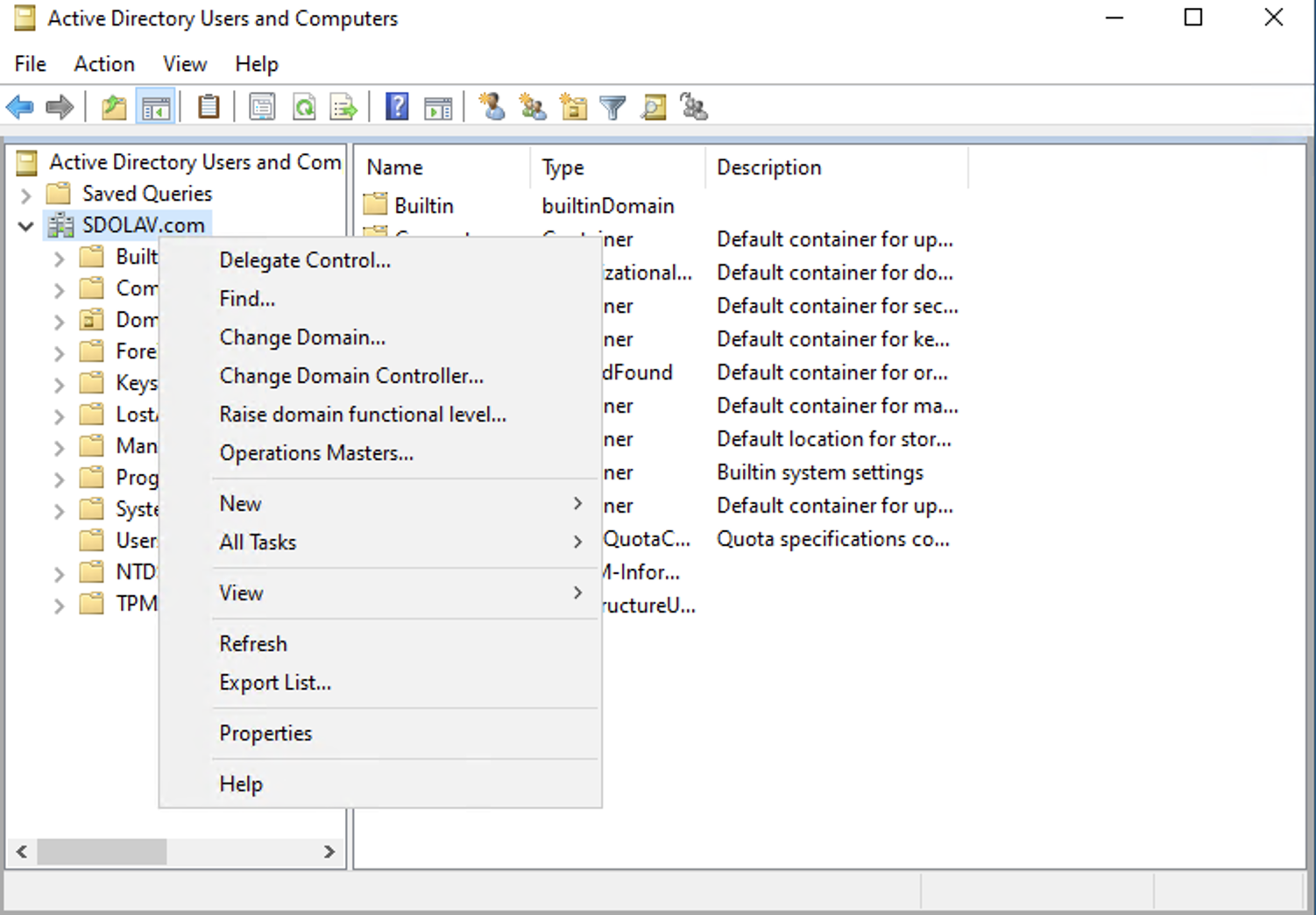Viewport: 1316px width, 915px height.
Task: Expand the Dom folder node in the tree
Action: (x=59, y=322)
